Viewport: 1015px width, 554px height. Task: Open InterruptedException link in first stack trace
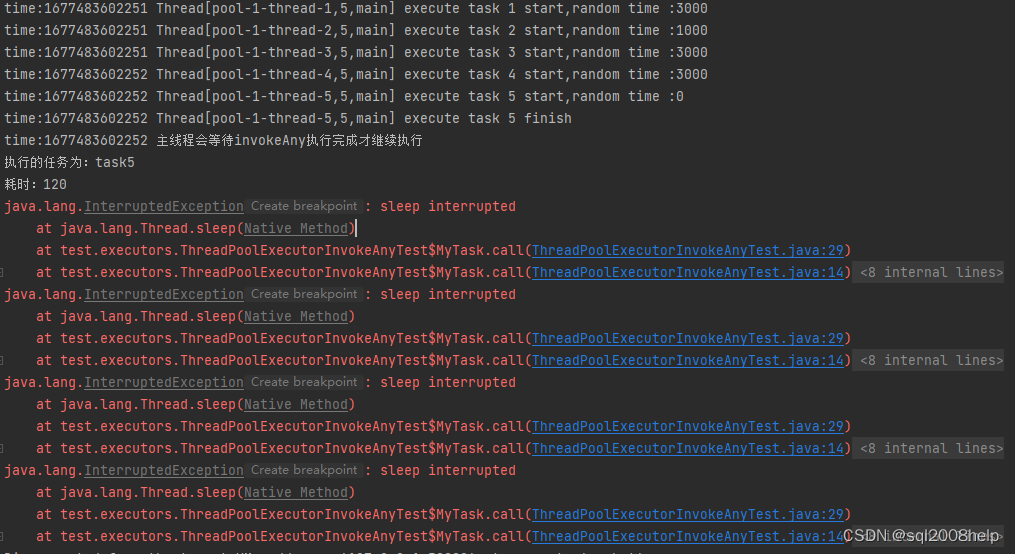click(x=164, y=206)
